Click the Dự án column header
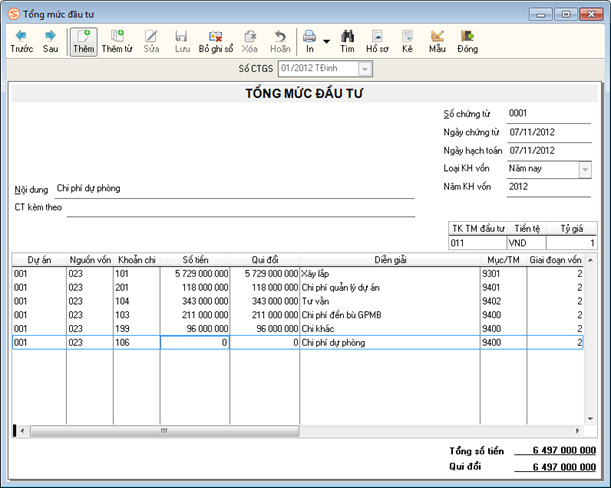The image size is (611, 488). pos(39,260)
